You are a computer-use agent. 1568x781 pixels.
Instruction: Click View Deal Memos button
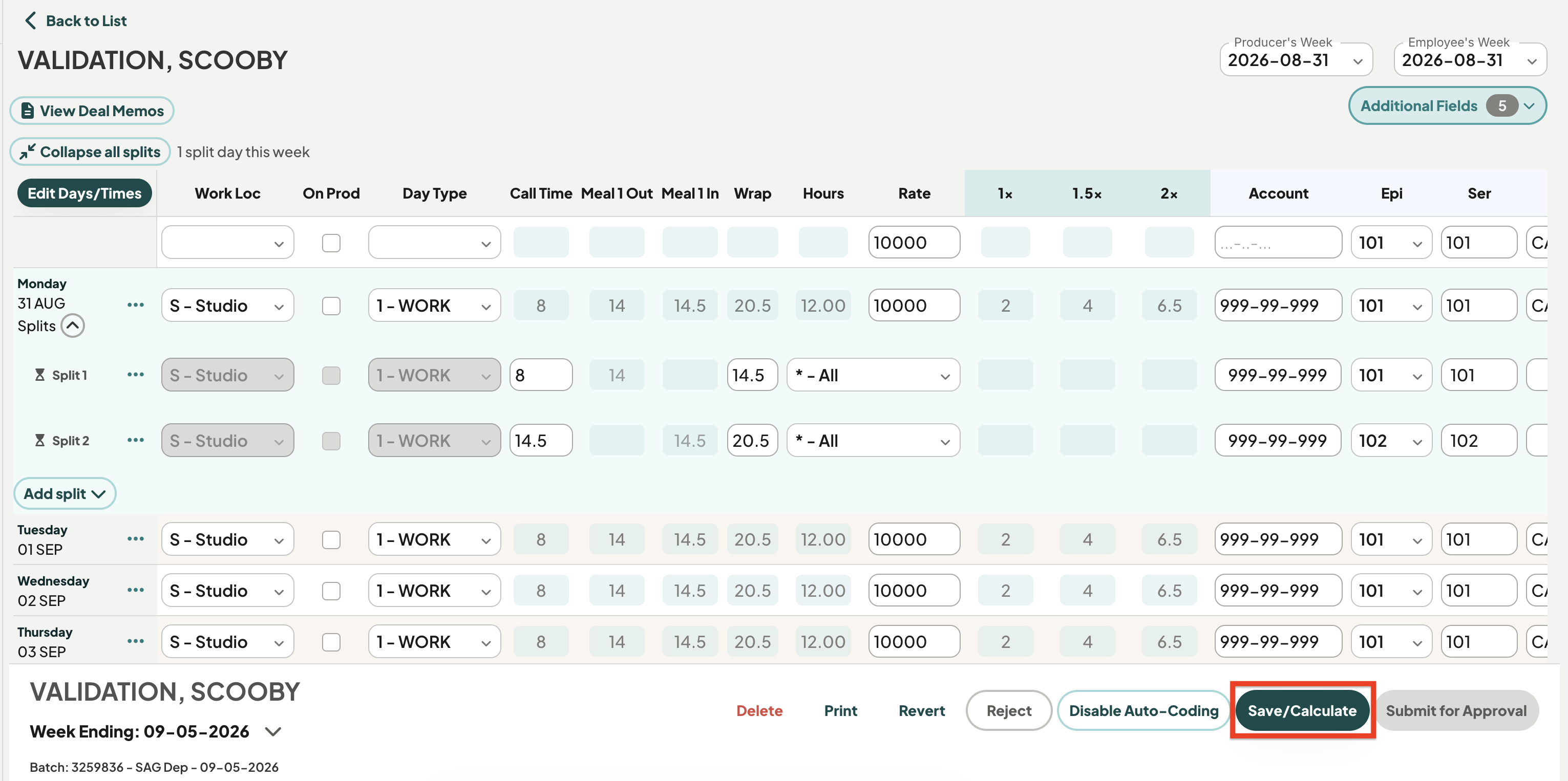click(92, 111)
